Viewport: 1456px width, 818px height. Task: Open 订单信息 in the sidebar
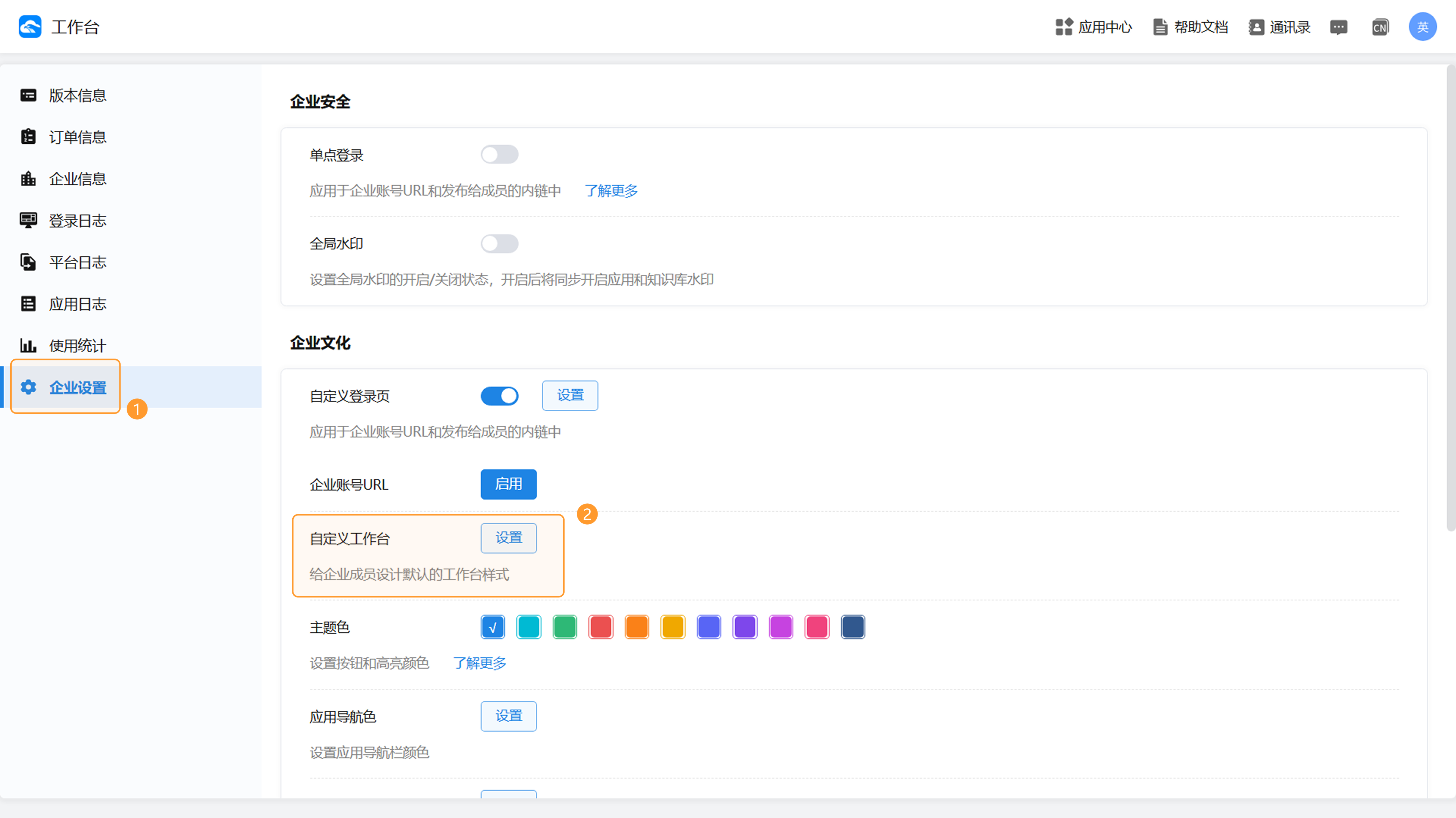pos(130,137)
